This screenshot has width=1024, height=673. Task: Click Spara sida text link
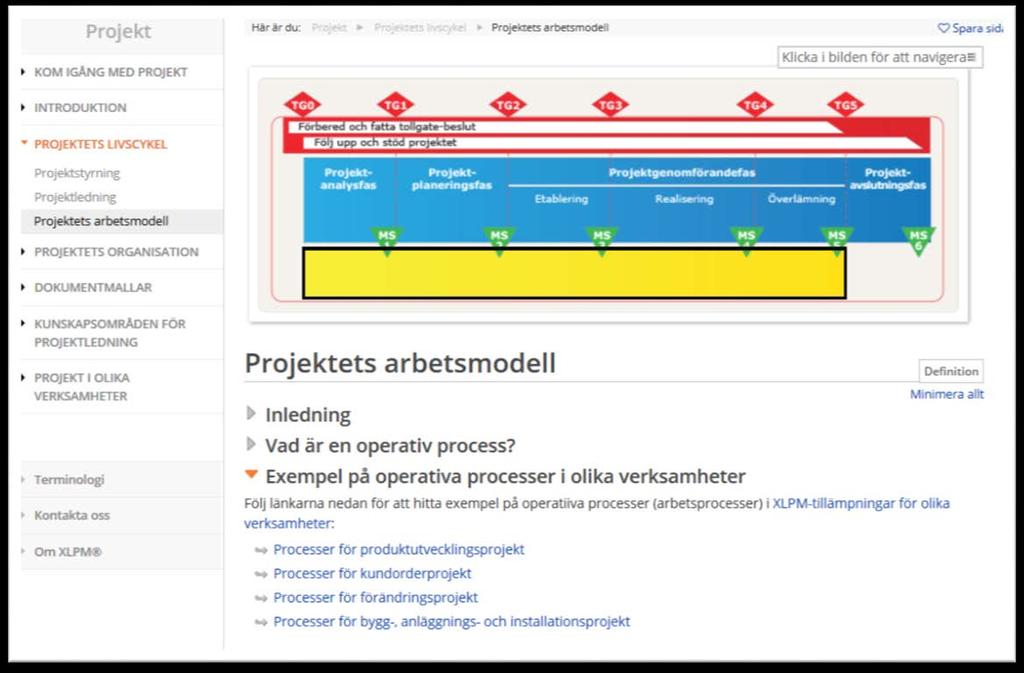click(x=977, y=28)
